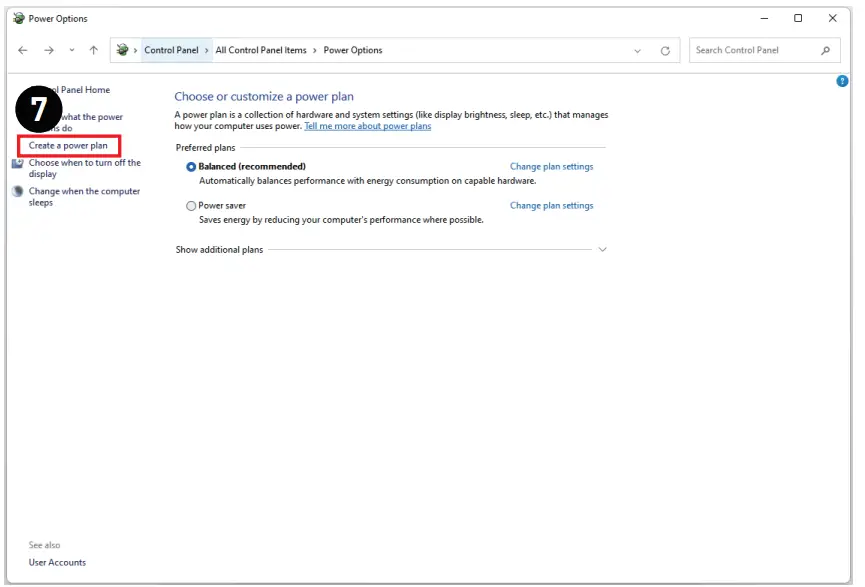The width and height of the screenshot is (865, 587).
Task: Click the moon icon beside computer sleeps
Action: point(18,191)
